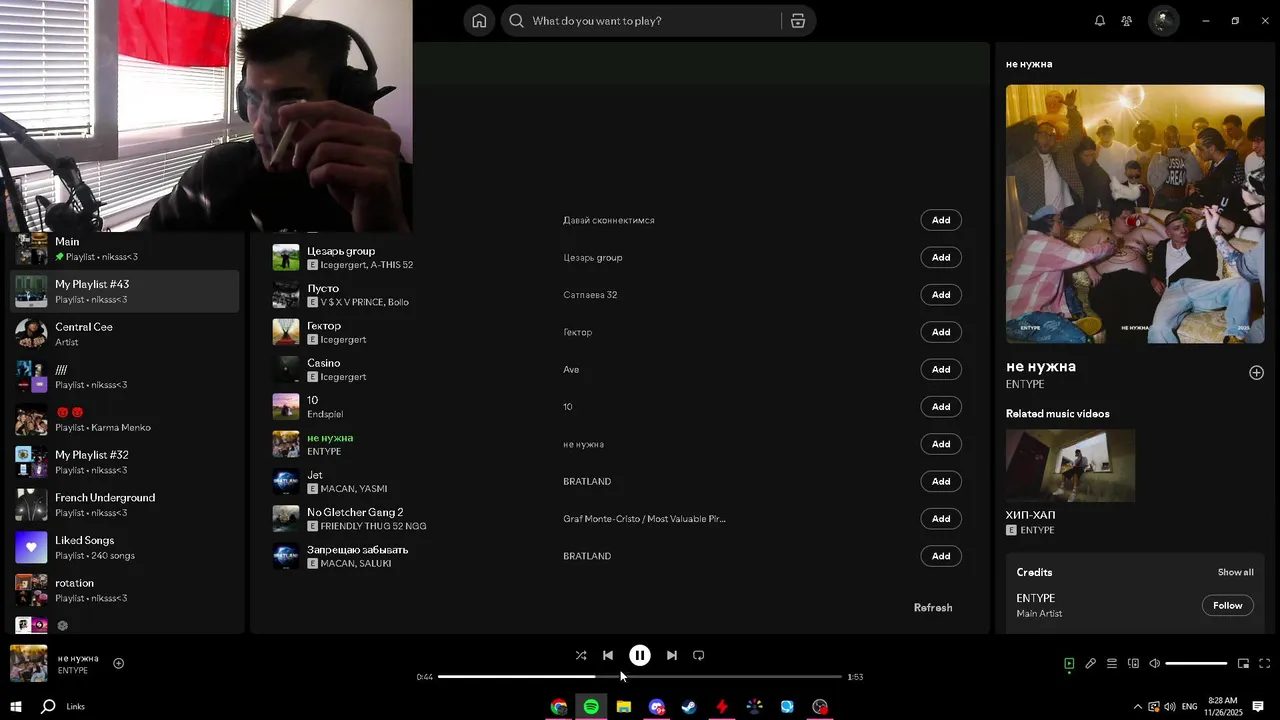This screenshot has width=1280, height=720.
Task: Skip to next track
Action: click(x=672, y=656)
